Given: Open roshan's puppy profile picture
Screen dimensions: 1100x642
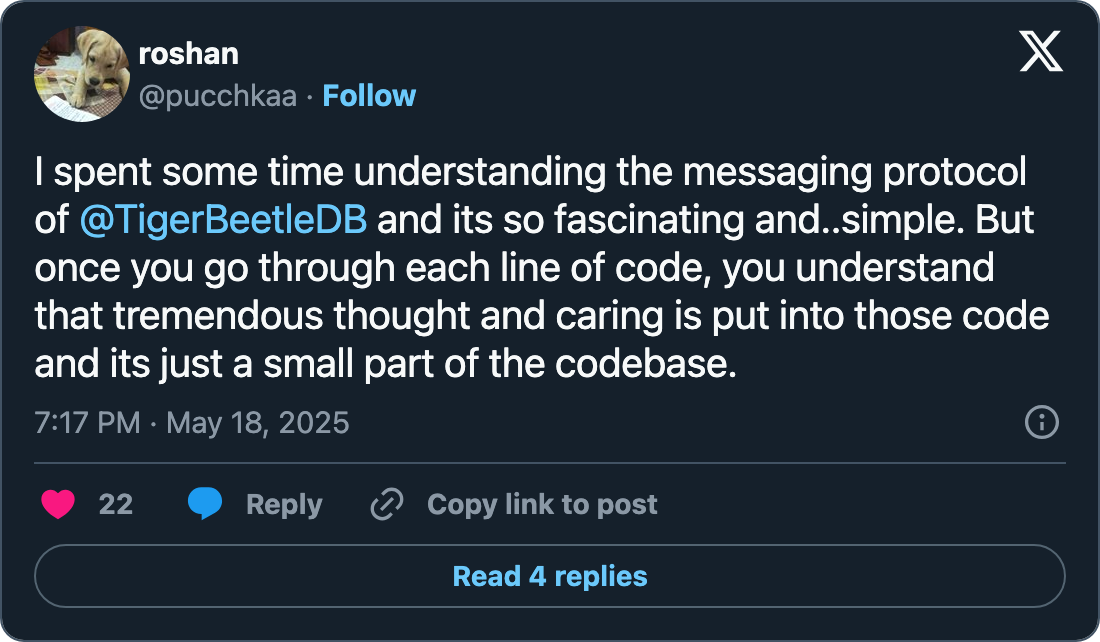Looking at the screenshot, I should point(81,75).
